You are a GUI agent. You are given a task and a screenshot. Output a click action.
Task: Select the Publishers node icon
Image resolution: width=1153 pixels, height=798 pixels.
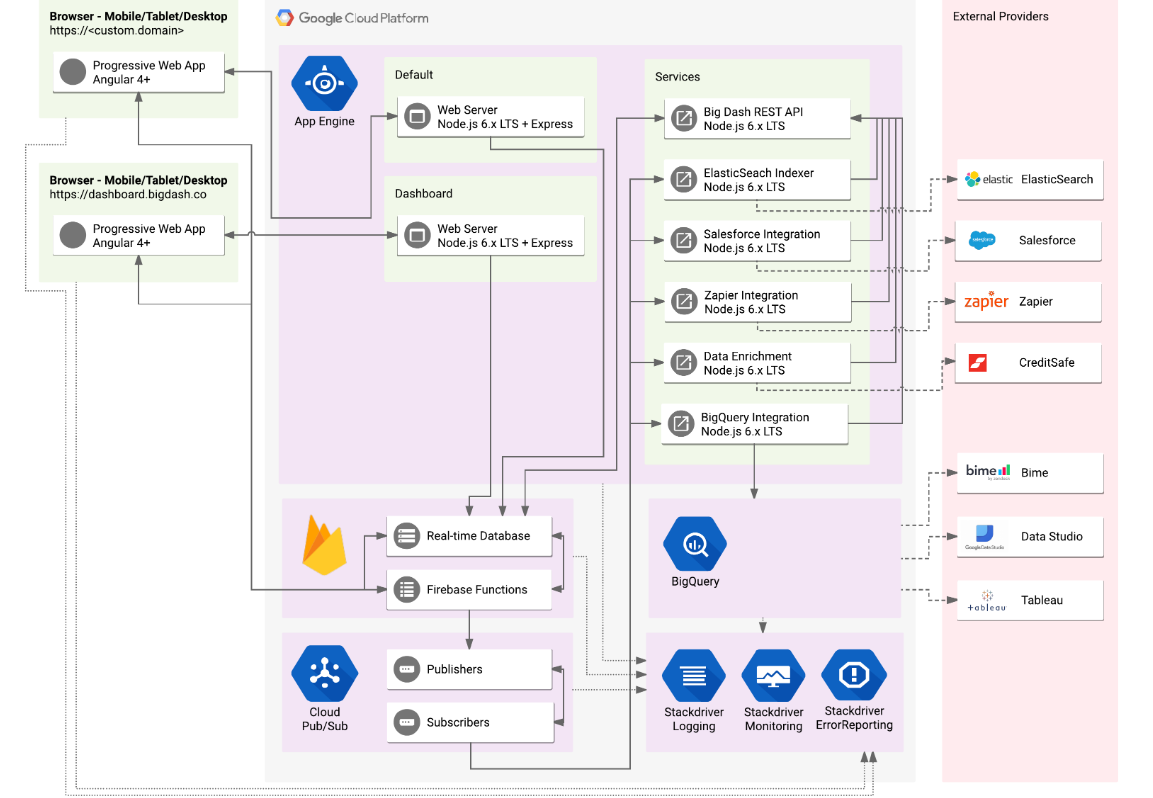point(407,669)
